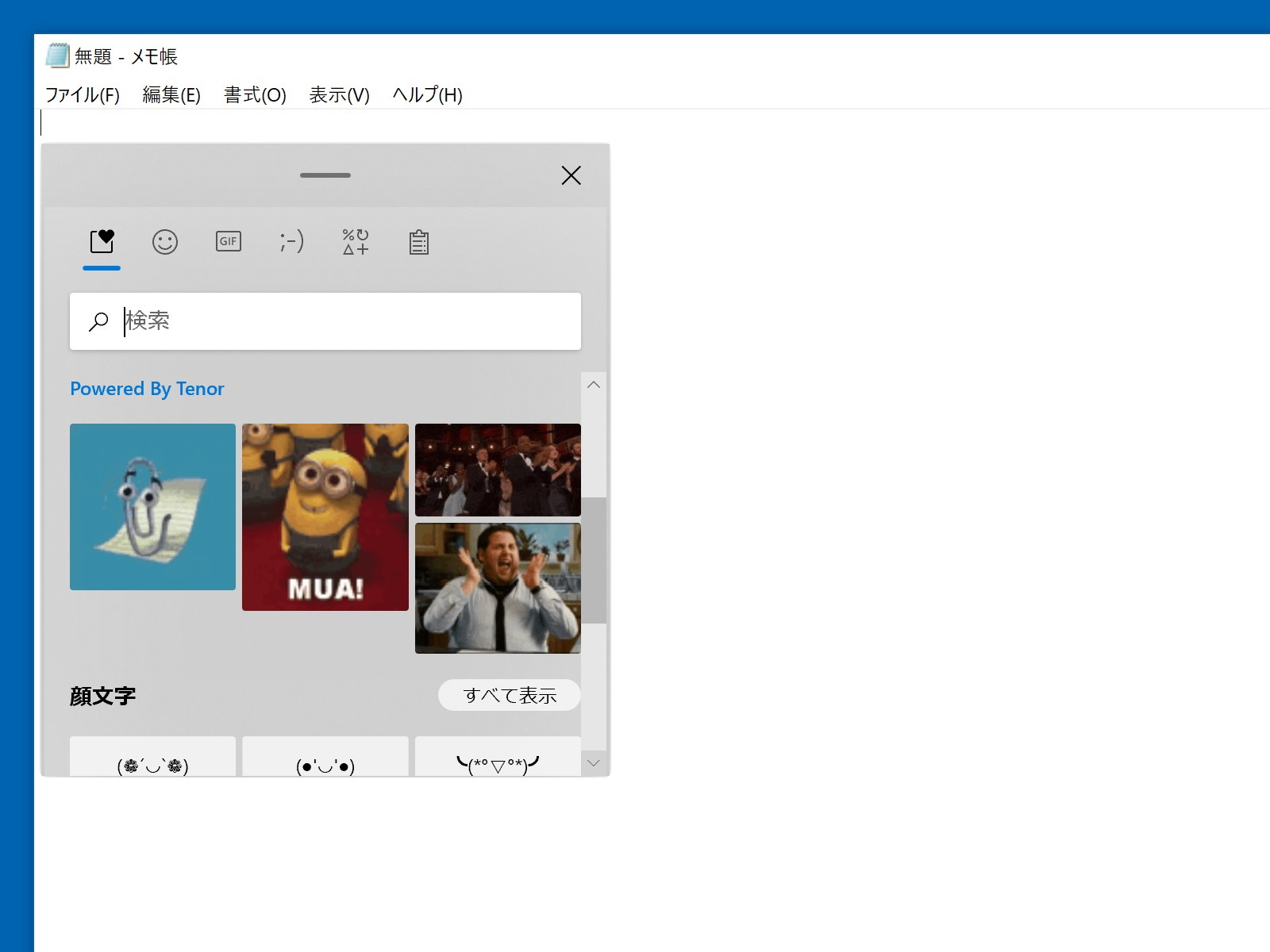Switch to the kaomoji ;-) tab
Image resolution: width=1270 pixels, height=952 pixels.
point(291,241)
